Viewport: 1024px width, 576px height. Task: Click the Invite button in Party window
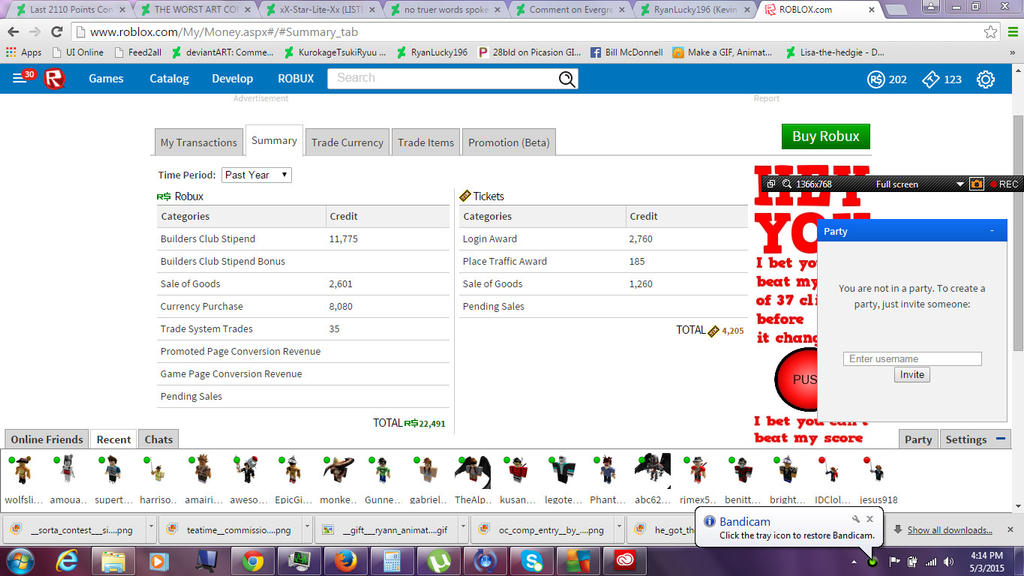912,375
